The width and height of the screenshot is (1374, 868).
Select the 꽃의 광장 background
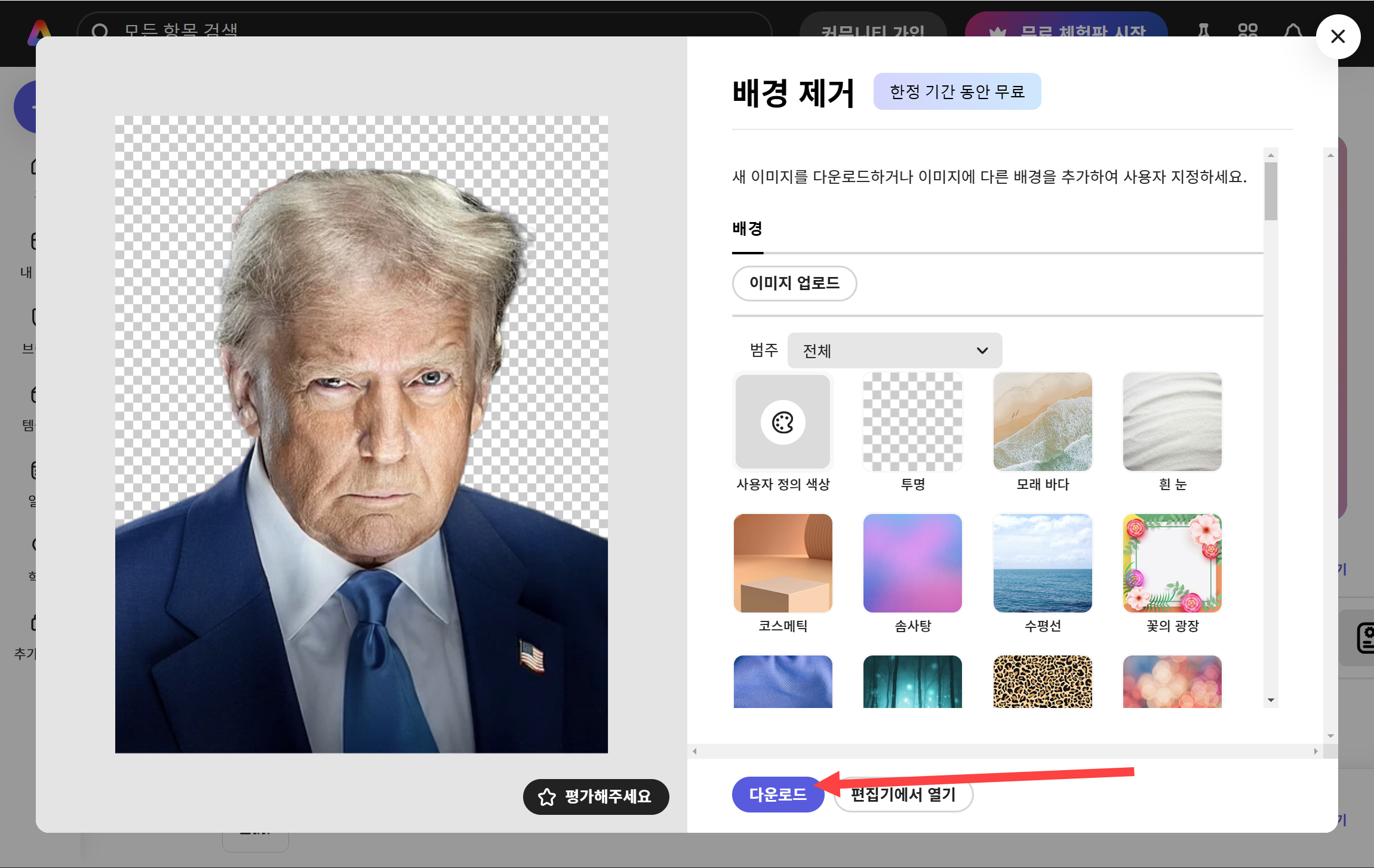pyautogui.click(x=1172, y=563)
